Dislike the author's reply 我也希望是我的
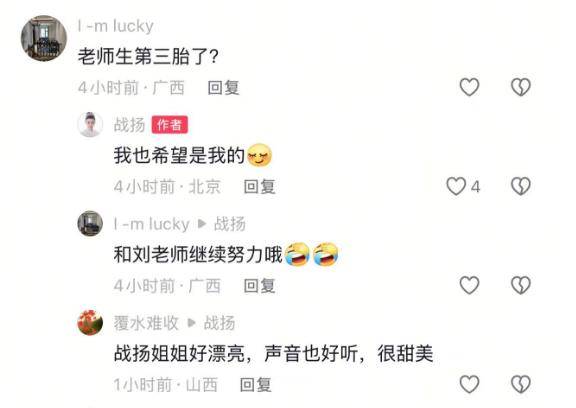 [x=521, y=187]
